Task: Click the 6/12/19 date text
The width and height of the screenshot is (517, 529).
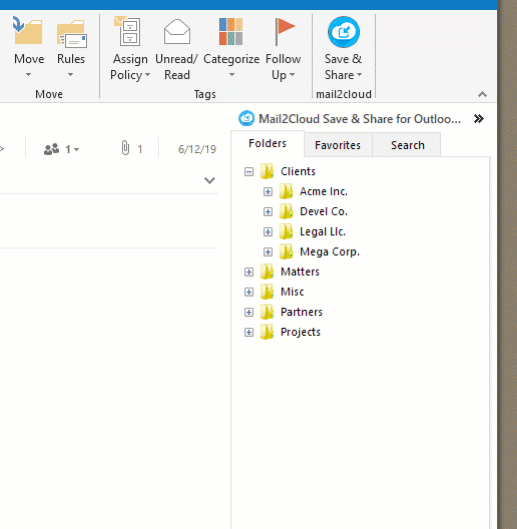Action: click(x=197, y=149)
